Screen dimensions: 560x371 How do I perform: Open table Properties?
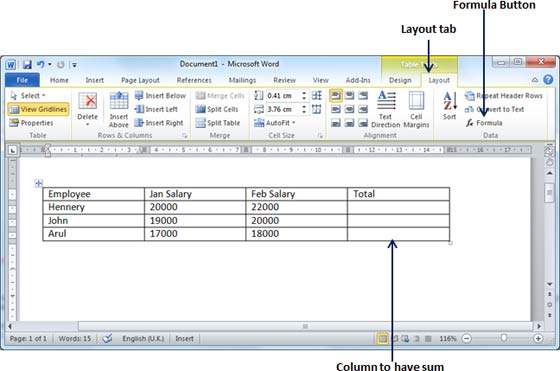(x=31, y=123)
